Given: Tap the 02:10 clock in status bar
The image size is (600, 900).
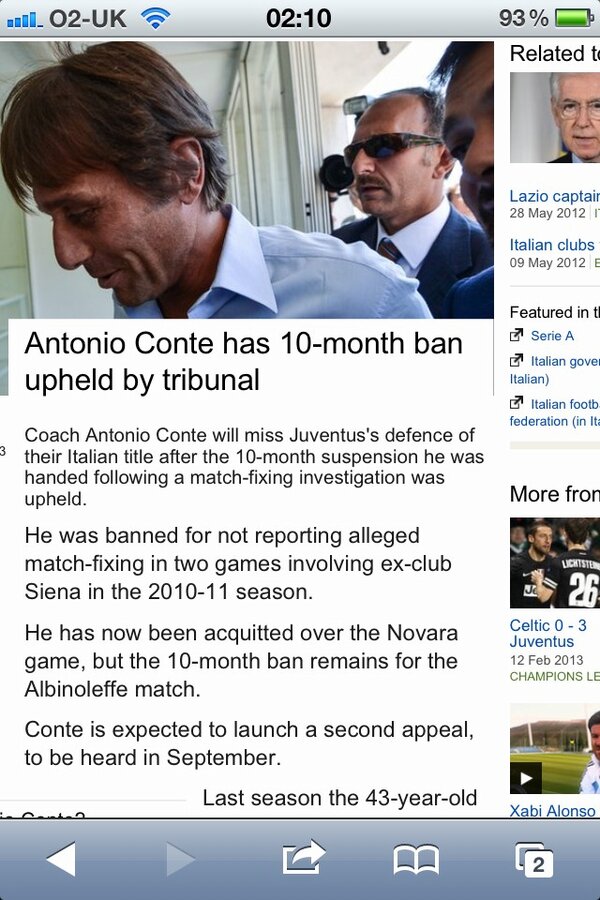Looking at the screenshot, I should point(299,18).
